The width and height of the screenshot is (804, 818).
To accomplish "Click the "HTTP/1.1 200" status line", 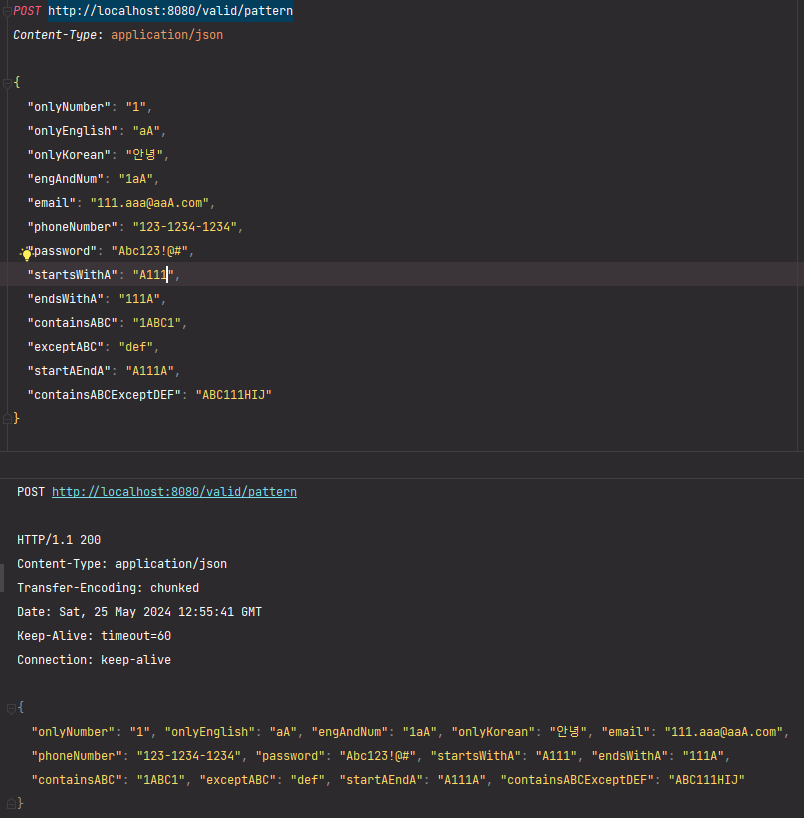I will 59,540.
